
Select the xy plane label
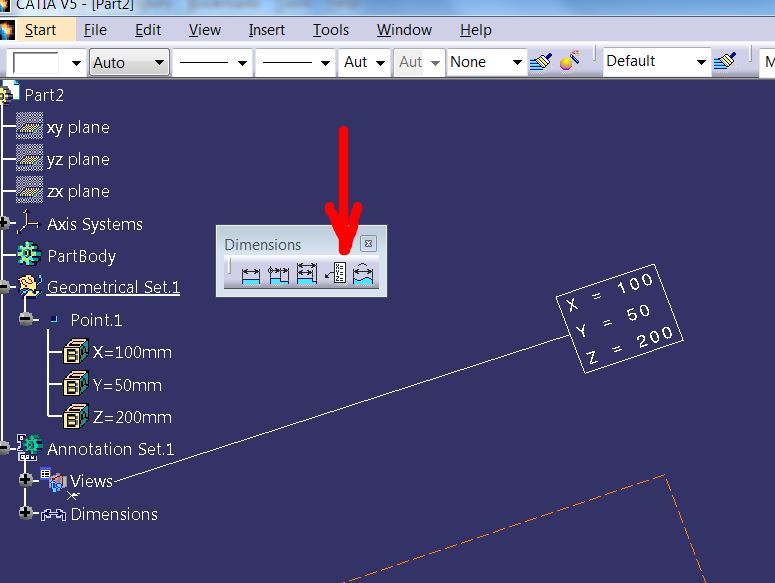coord(78,127)
